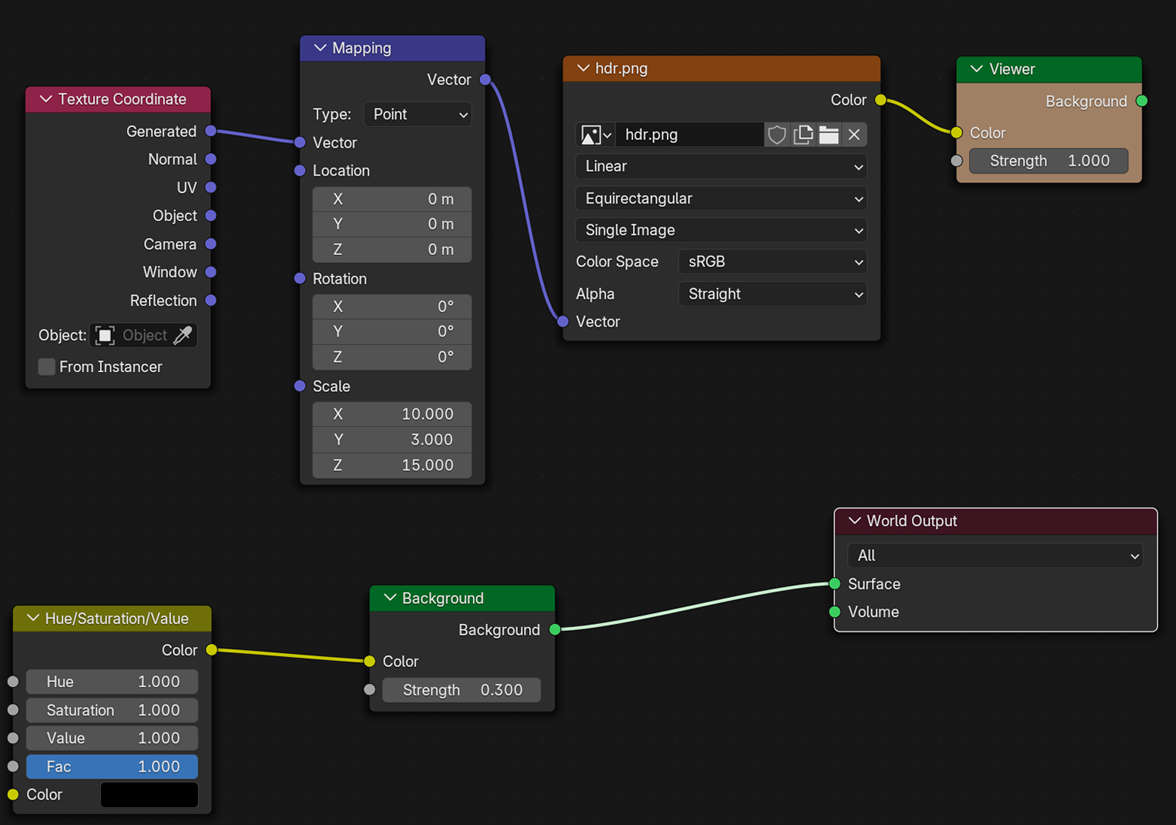Open the Alpha mode Straight dropdown
Viewport: 1176px width, 825px height.
click(x=772, y=293)
